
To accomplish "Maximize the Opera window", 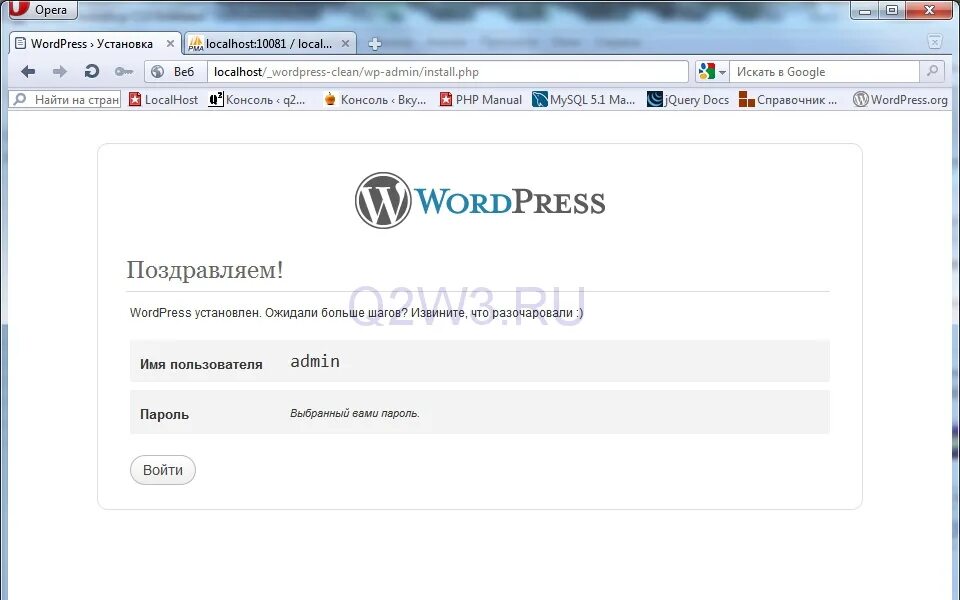I will pyautogui.click(x=892, y=10).
